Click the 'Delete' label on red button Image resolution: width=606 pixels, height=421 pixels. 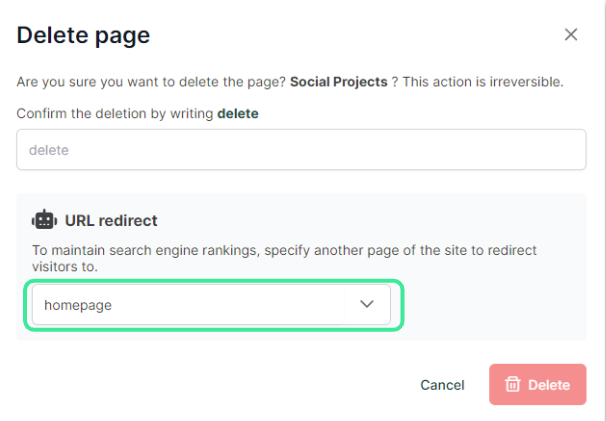[549, 385]
